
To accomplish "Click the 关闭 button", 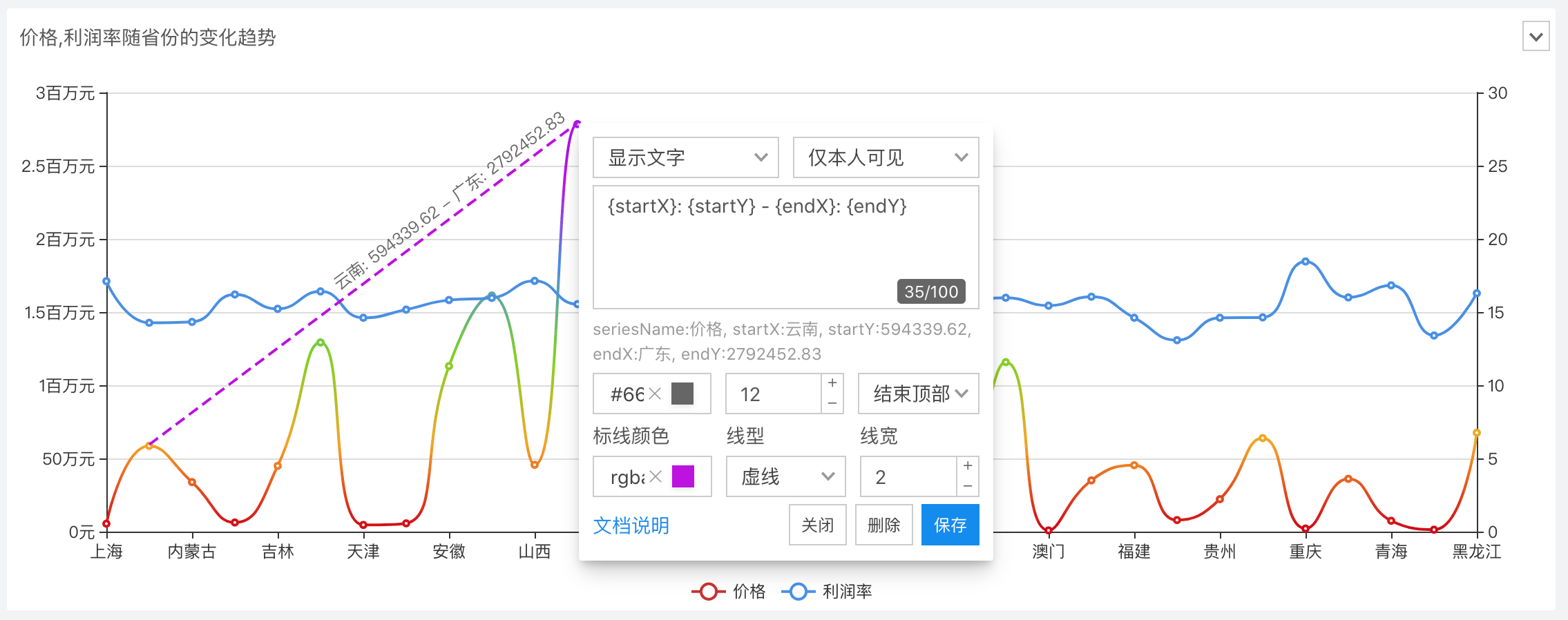I will click(x=817, y=525).
